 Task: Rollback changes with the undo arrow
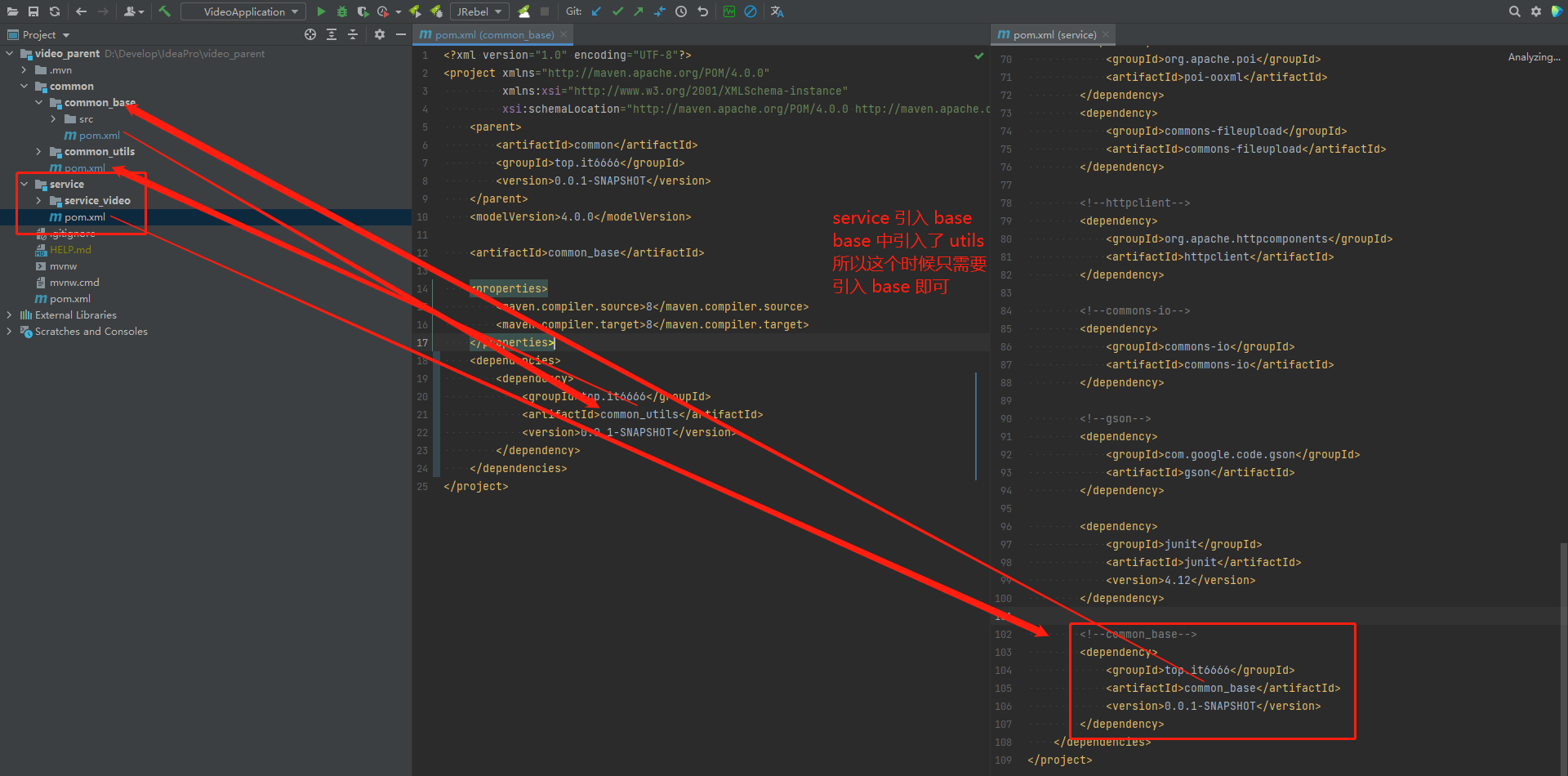(702, 11)
